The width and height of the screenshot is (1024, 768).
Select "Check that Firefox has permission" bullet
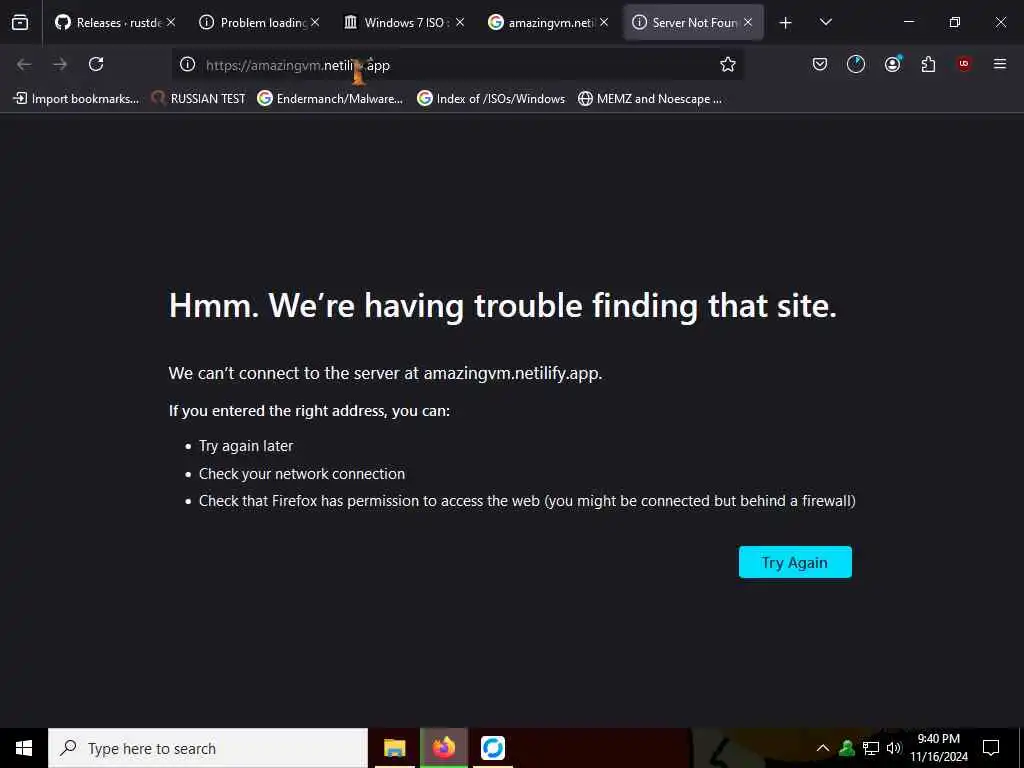[527, 501]
